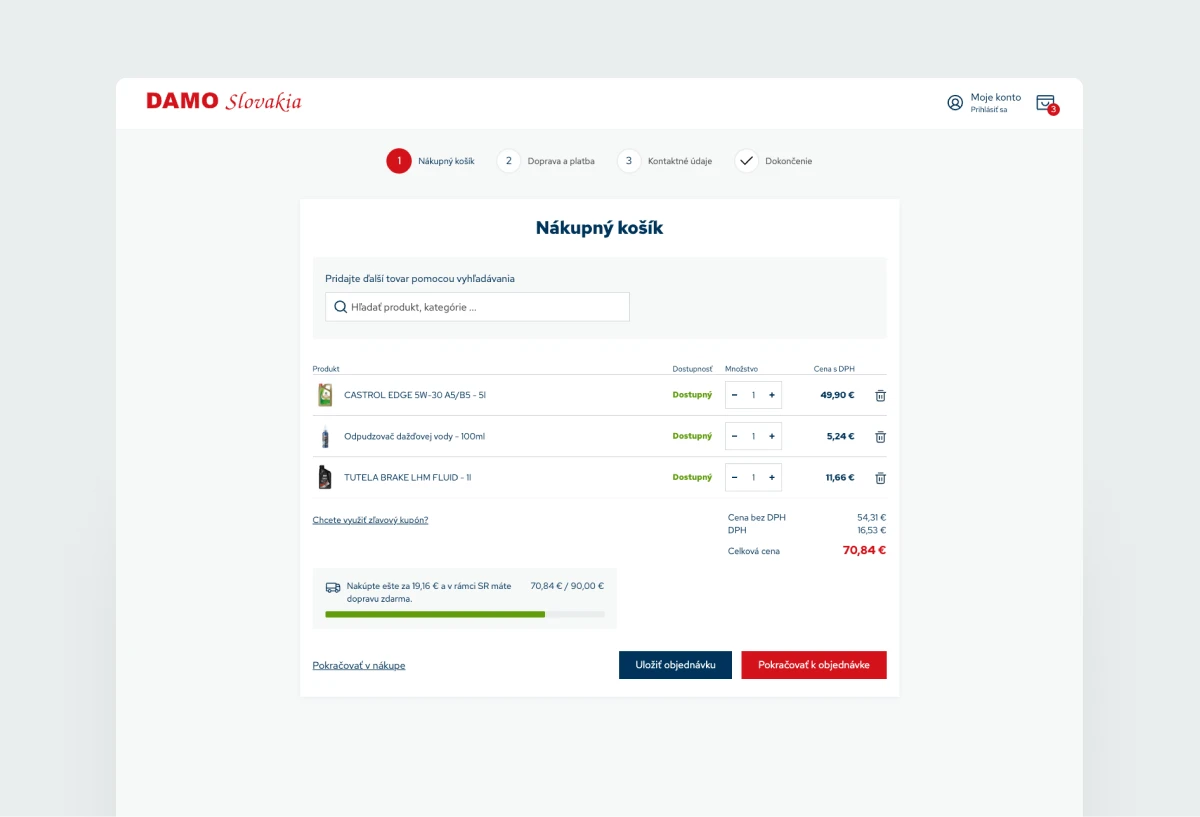
Task: Click the Hľadať produkt search field
Action: click(x=477, y=307)
